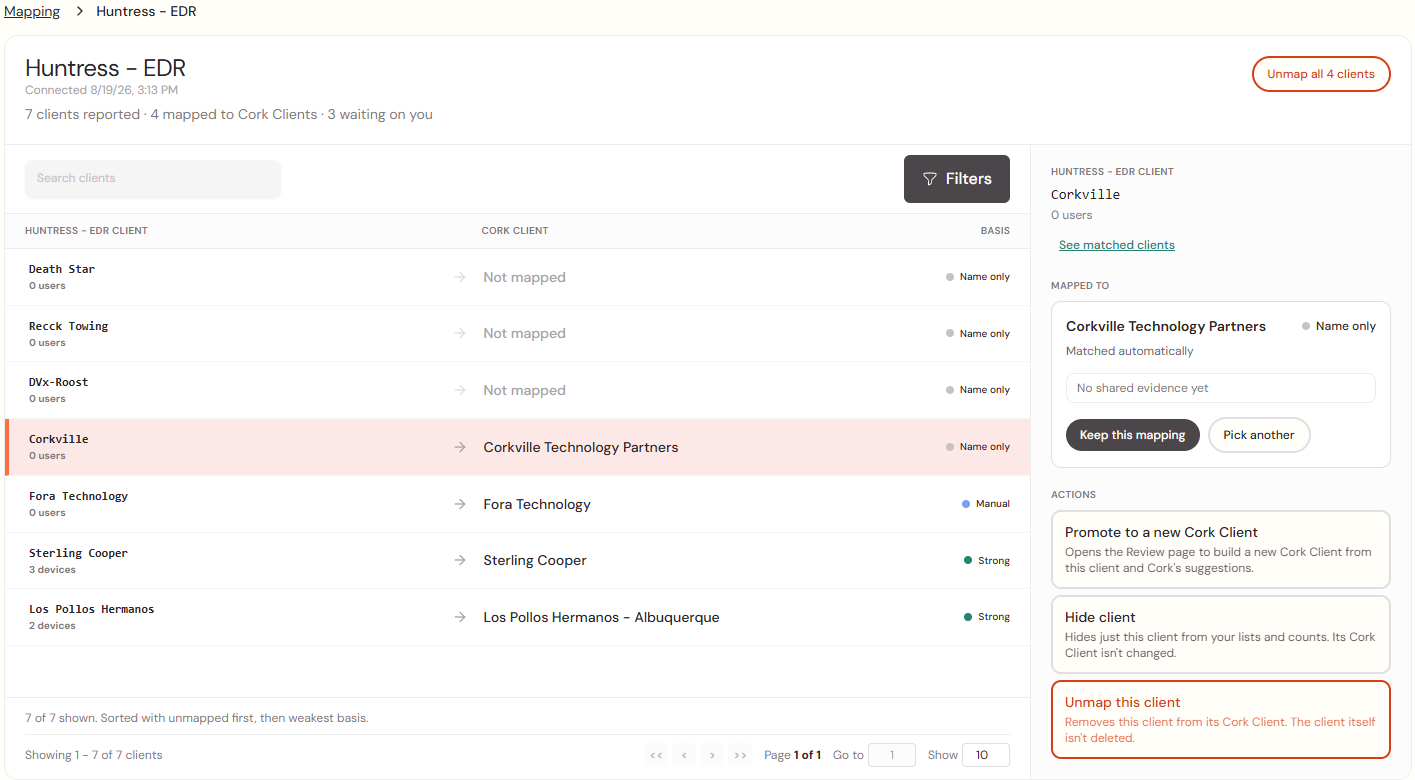Open the Mapping breadcrumb link
1415x780 pixels.
32,12
